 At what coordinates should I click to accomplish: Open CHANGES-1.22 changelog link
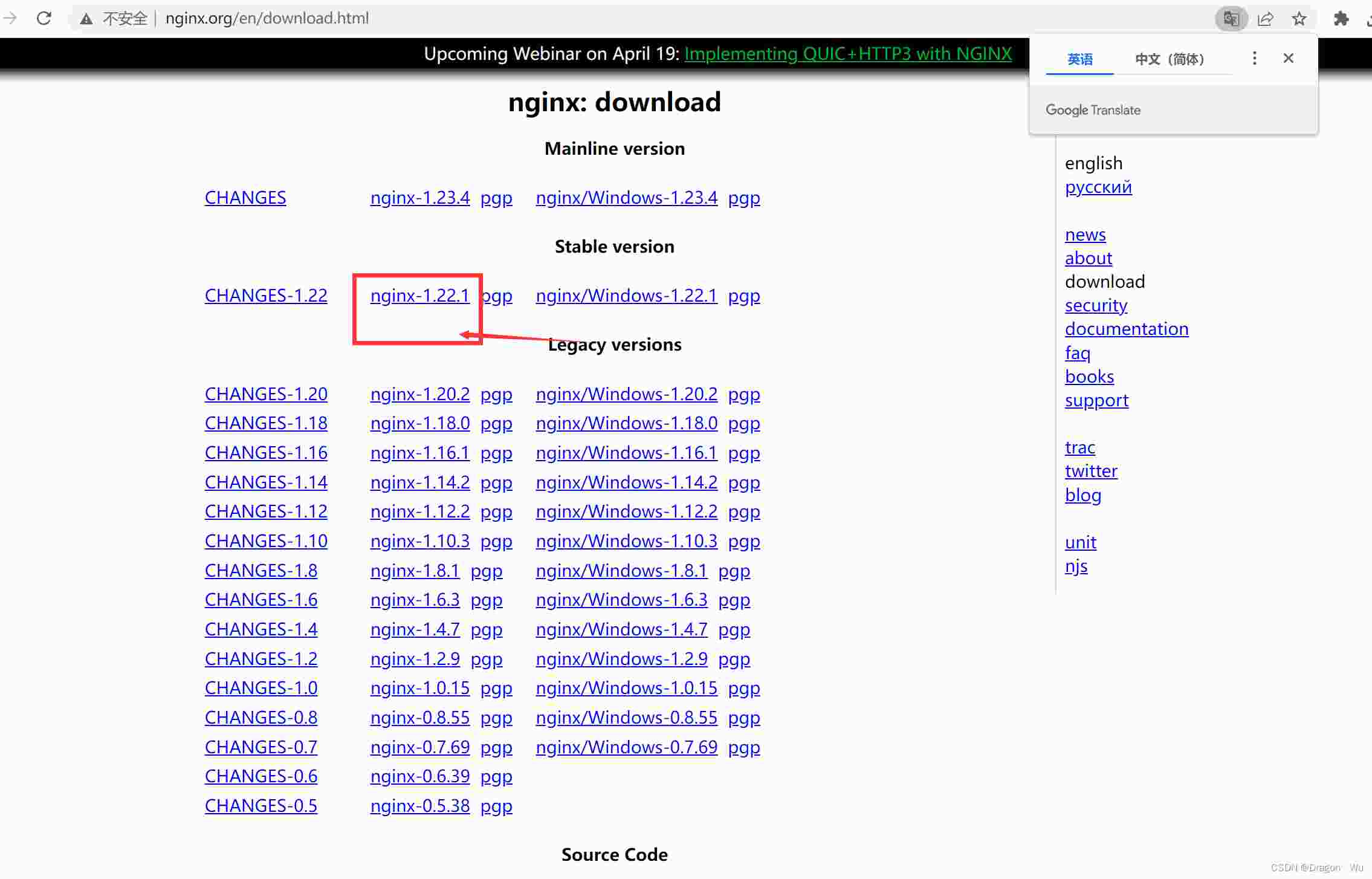point(266,296)
